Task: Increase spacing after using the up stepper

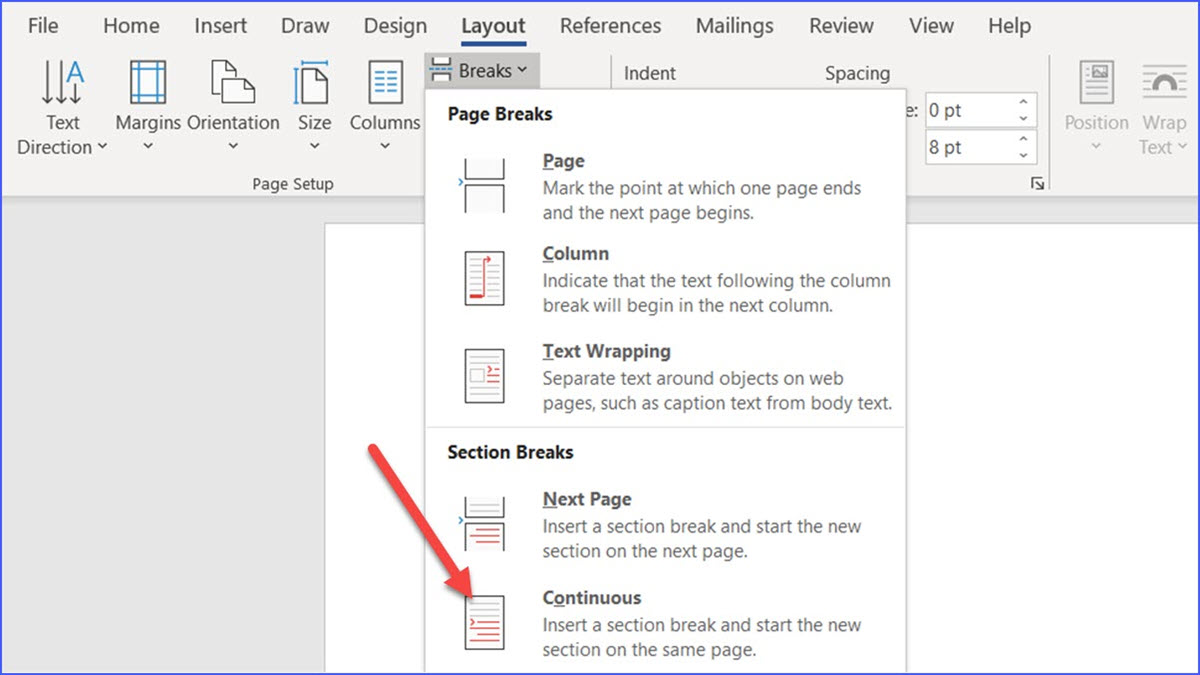Action: pyautogui.click(x=1022, y=140)
